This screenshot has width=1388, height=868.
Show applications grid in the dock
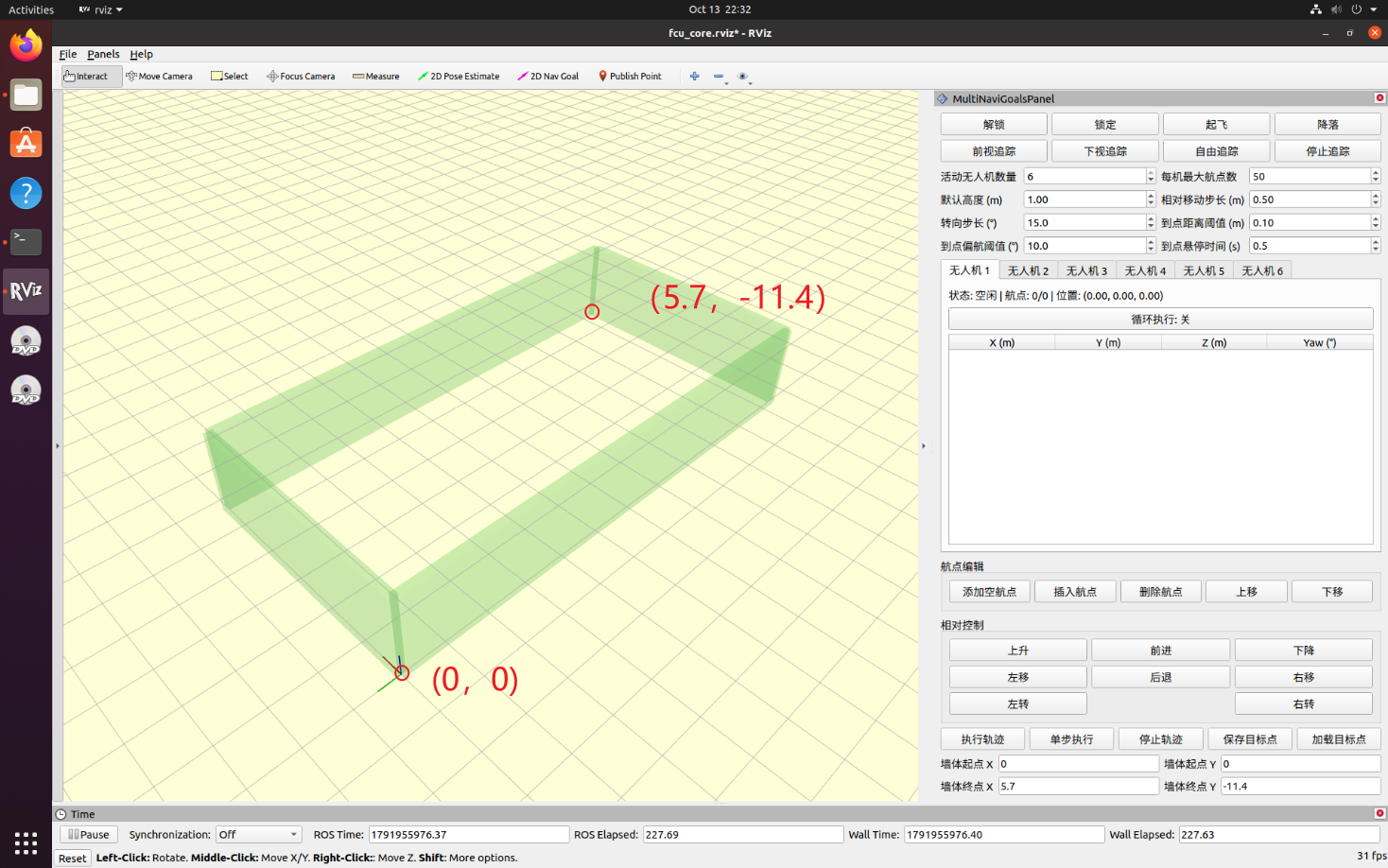26,842
